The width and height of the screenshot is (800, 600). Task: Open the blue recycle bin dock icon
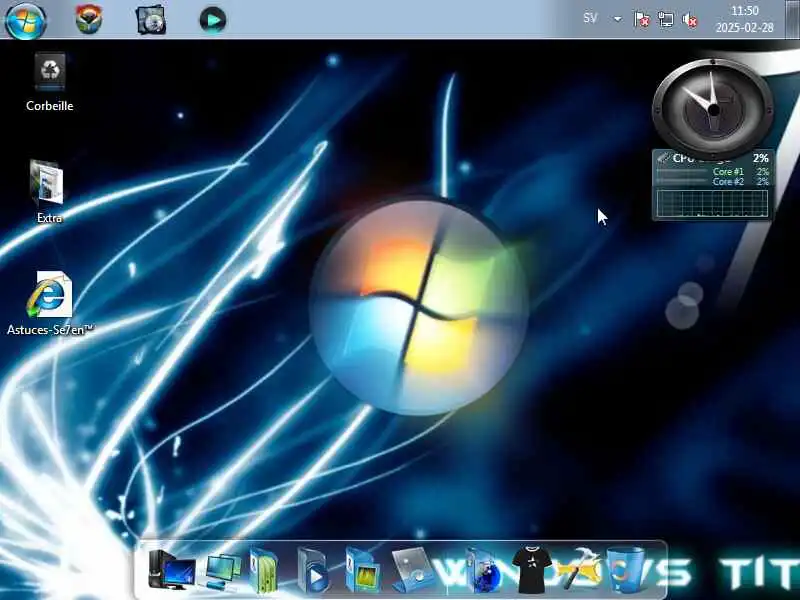point(625,569)
